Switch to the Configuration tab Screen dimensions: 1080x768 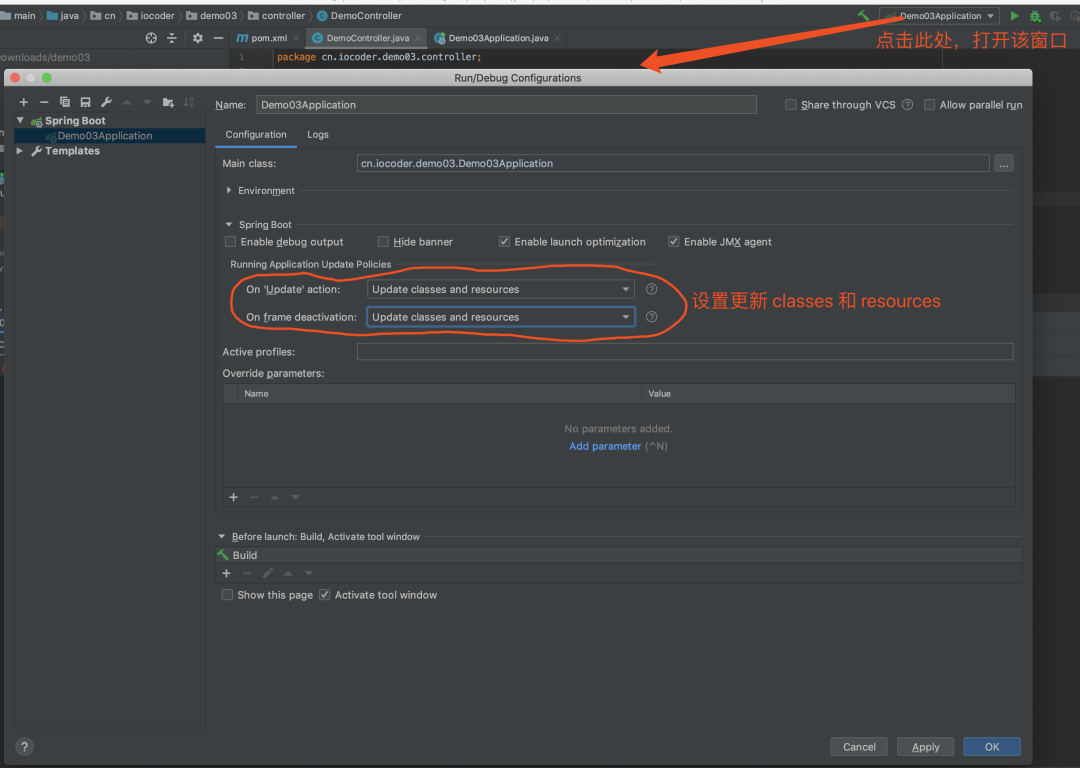click(x=256, y=134)
